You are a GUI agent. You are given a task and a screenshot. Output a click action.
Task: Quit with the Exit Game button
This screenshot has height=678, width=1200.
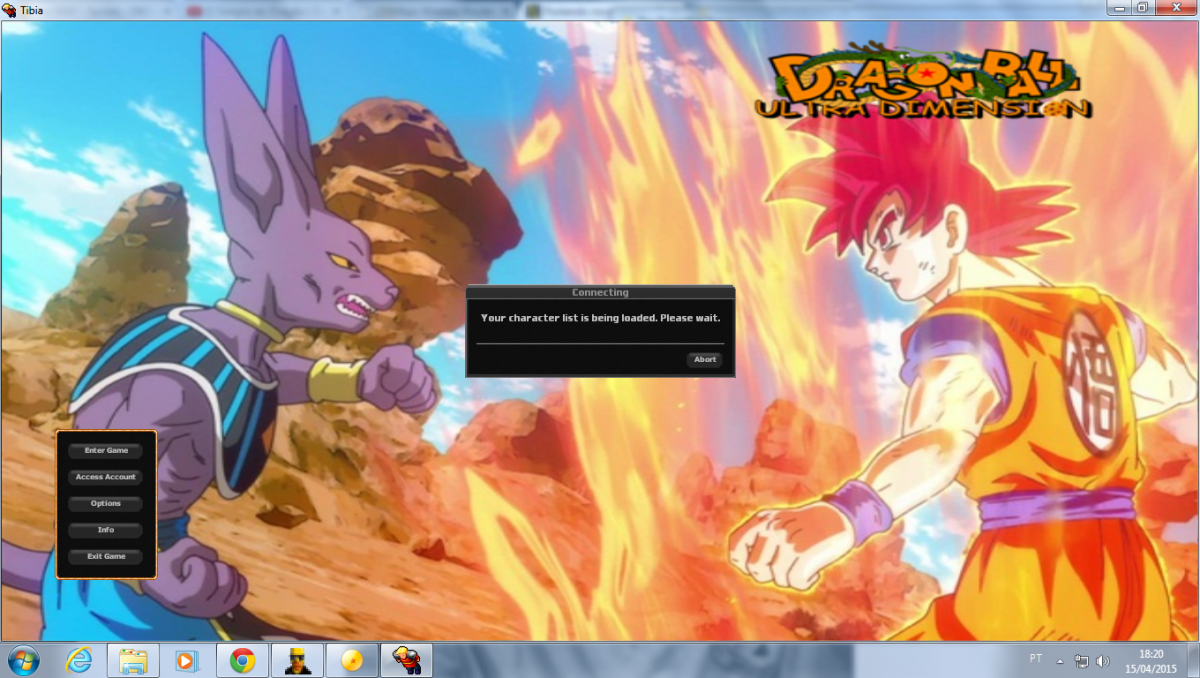tap(106, 556)
